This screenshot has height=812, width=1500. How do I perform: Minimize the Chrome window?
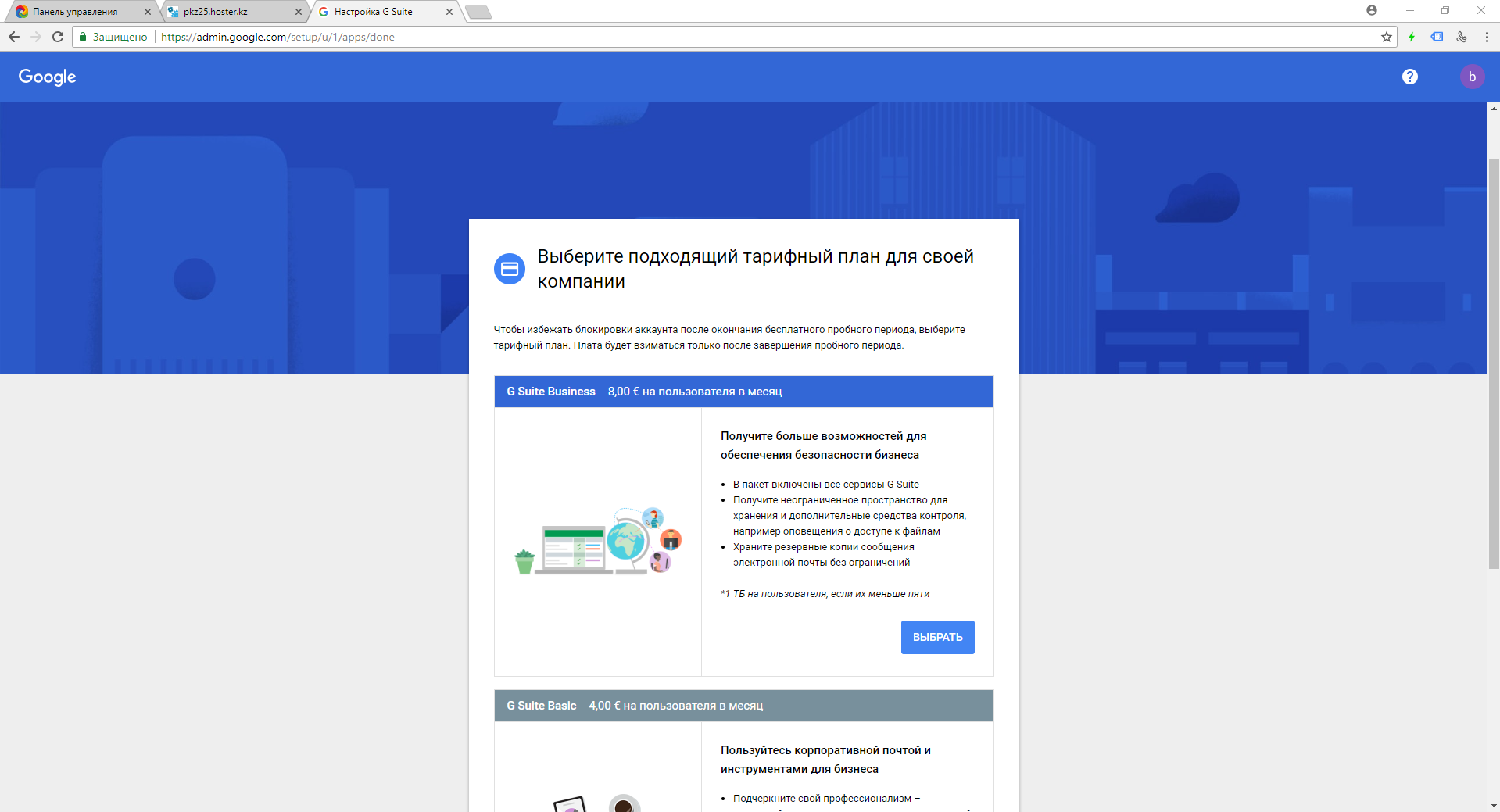pyautogui.click(x=1410, y=10)
